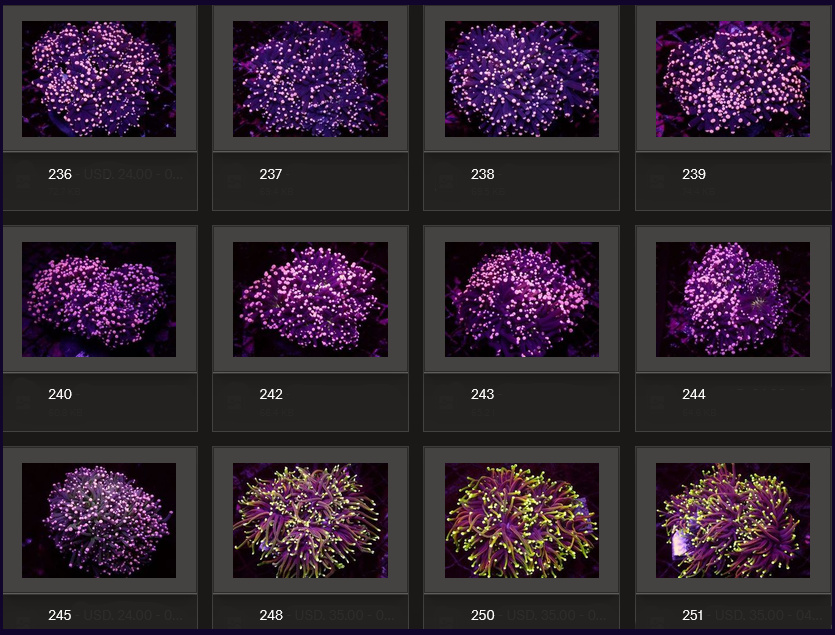The image size is (835, 635).
Task: Select the image above label 243
Action: point(522,299)
